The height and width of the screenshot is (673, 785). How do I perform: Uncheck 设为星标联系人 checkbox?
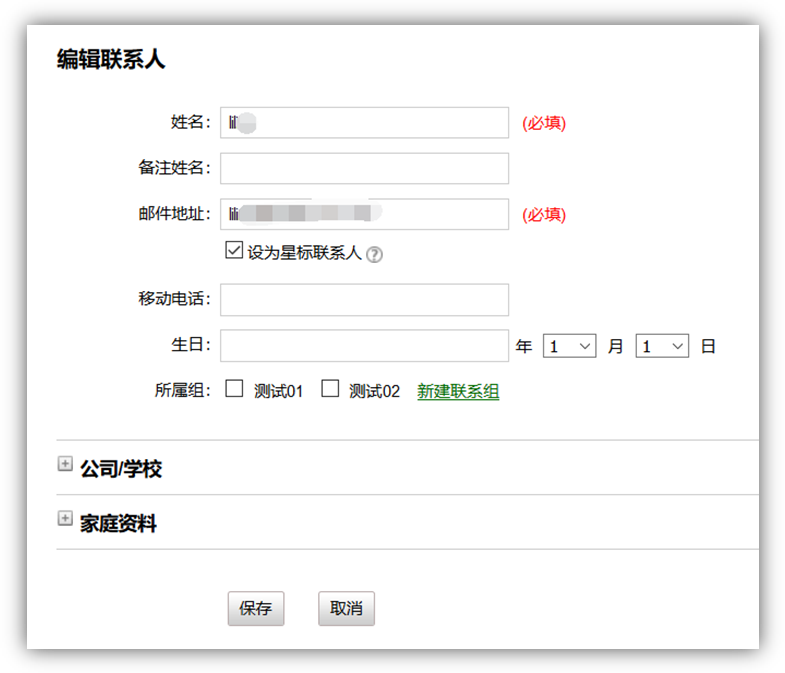click(x=234, y=250)
